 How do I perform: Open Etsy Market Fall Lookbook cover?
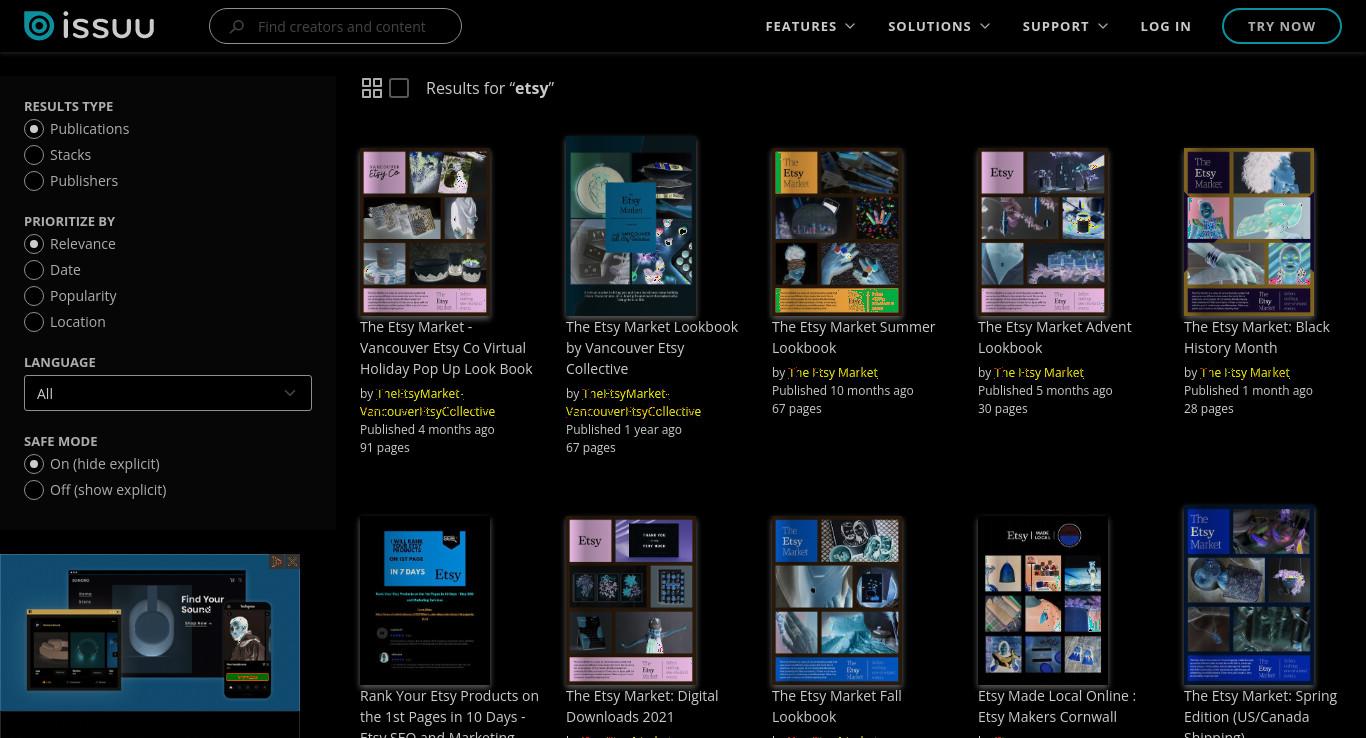coord(837,600)
